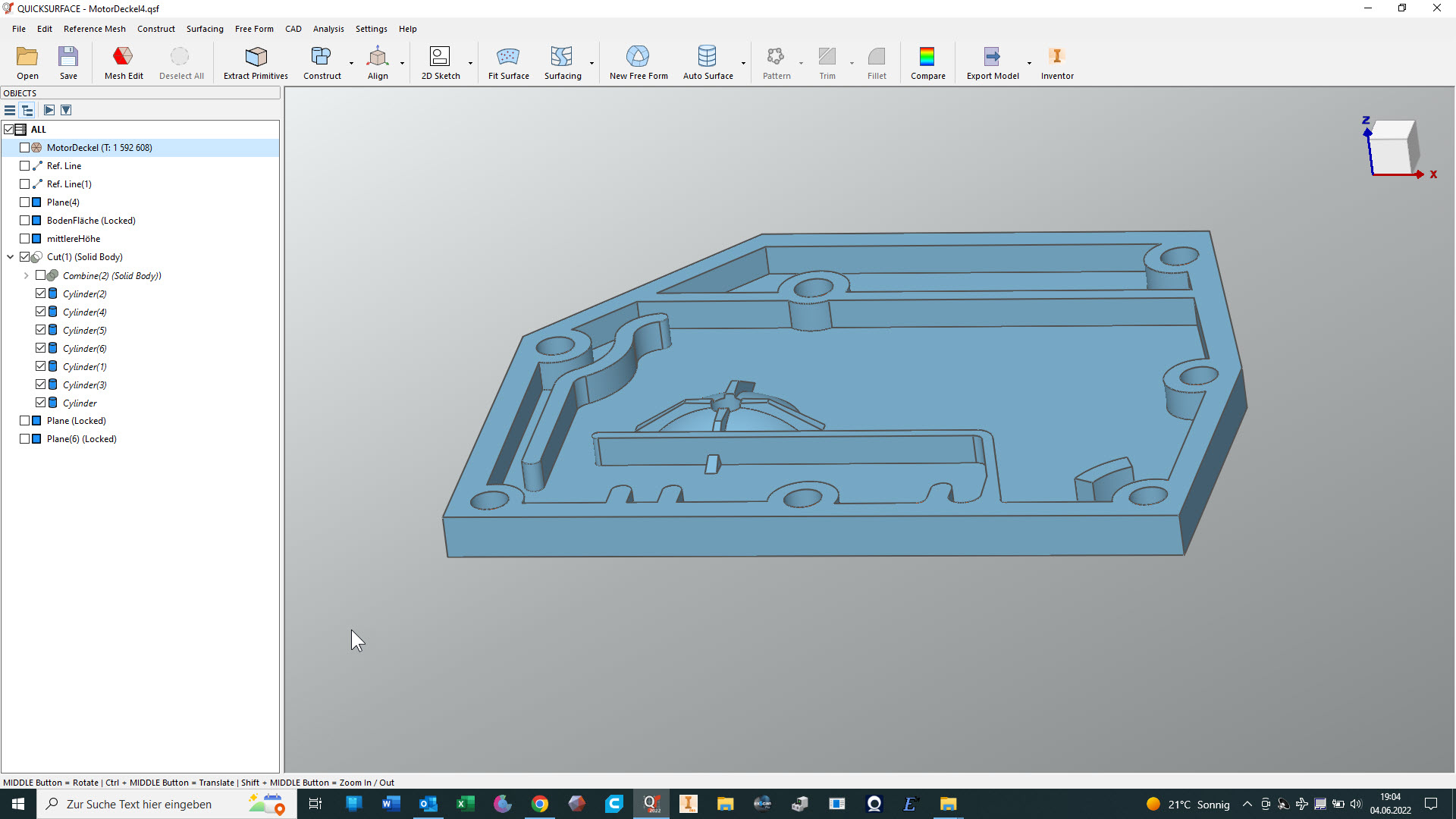Open the Construct tool dropdown arrow
Screen dimensions: 1456x819
click(x=351, y=63)
